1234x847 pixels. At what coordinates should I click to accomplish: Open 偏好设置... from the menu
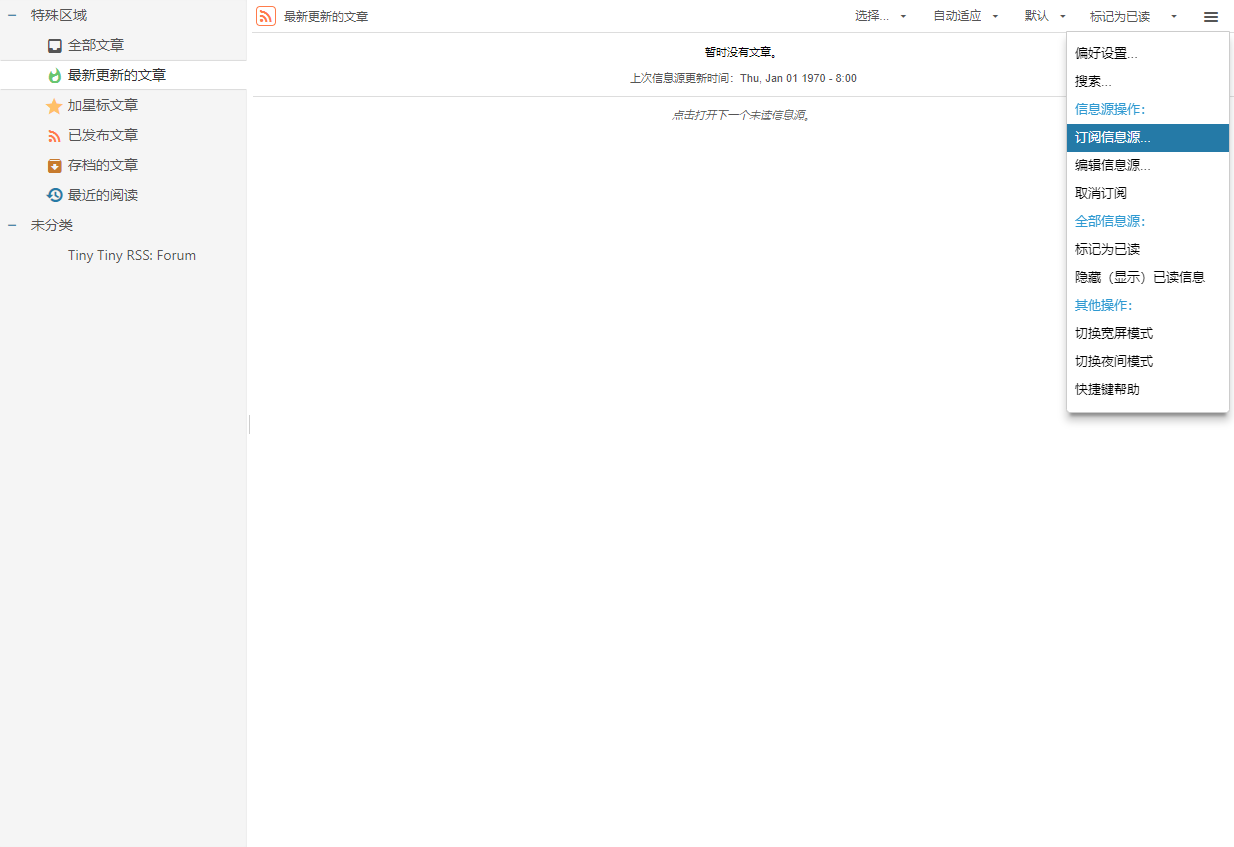(x=1148, y=53)
